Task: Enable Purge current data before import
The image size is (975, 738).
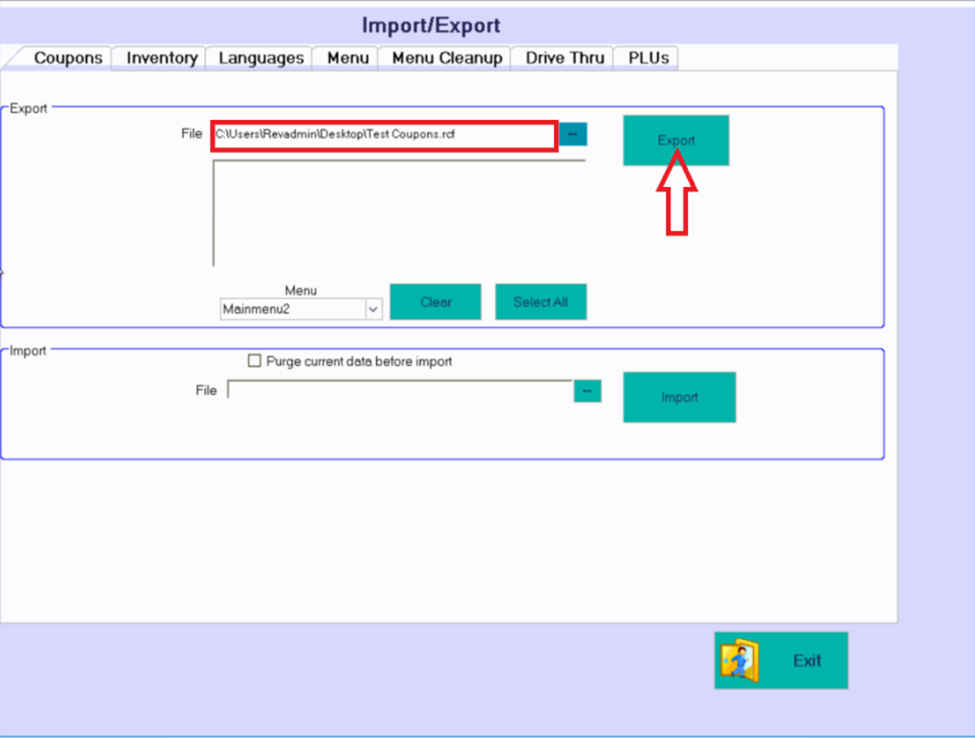Action: click(x=254, y=361)
